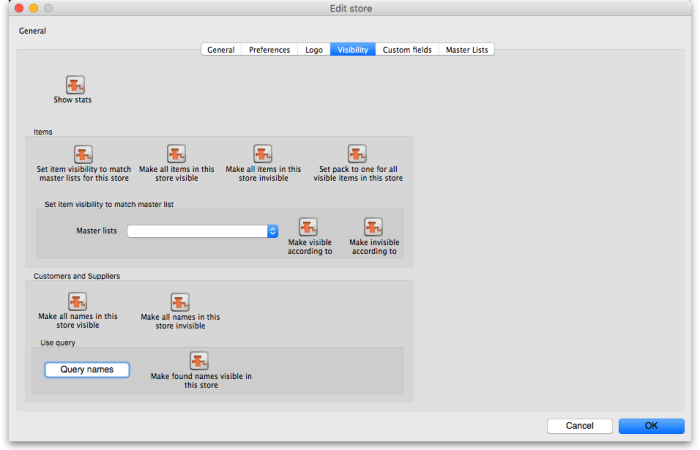
Task: Make all items in this store visible
Action: [176, 154]
